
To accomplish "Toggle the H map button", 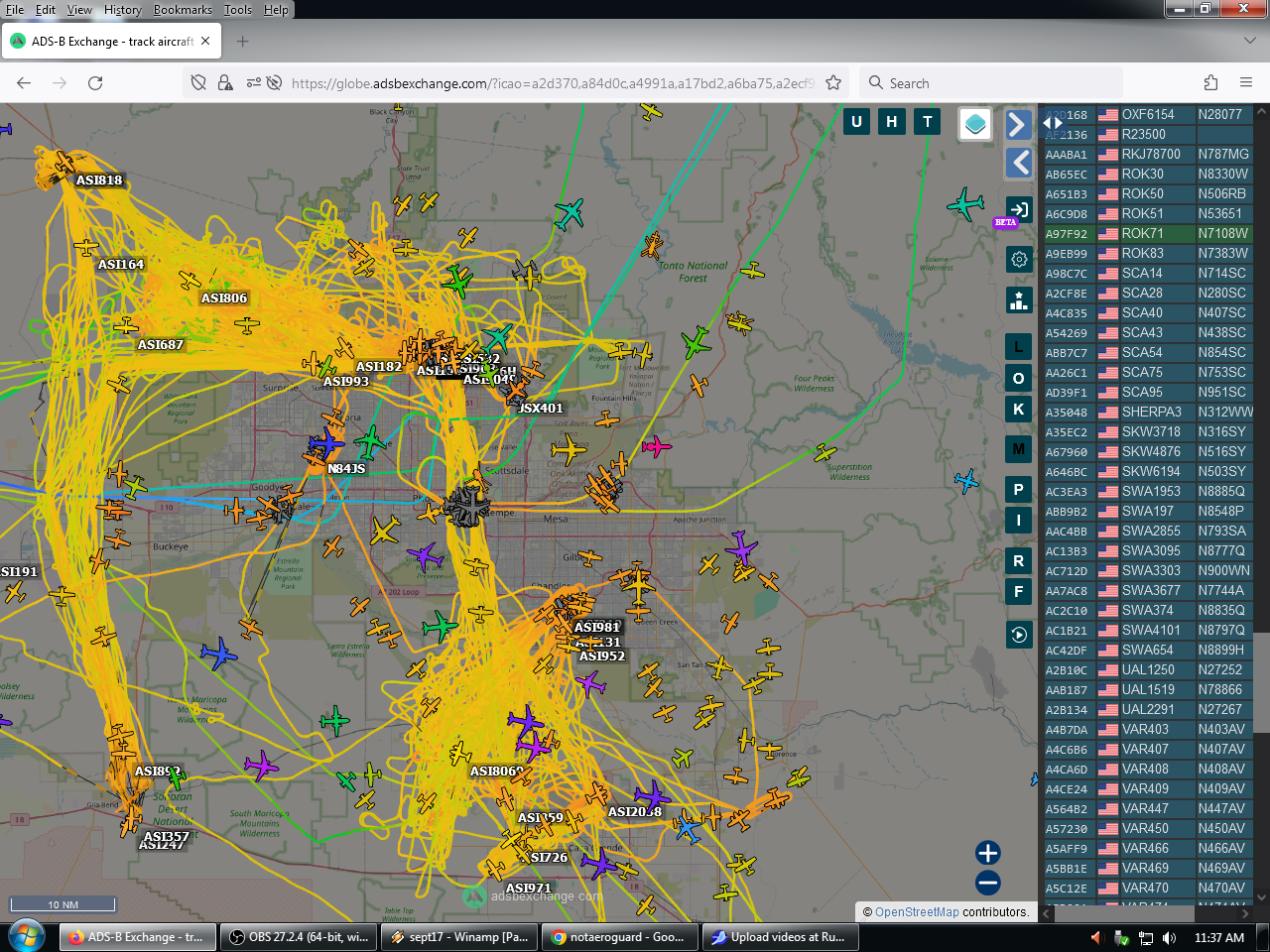I will (x=892, y=122).
